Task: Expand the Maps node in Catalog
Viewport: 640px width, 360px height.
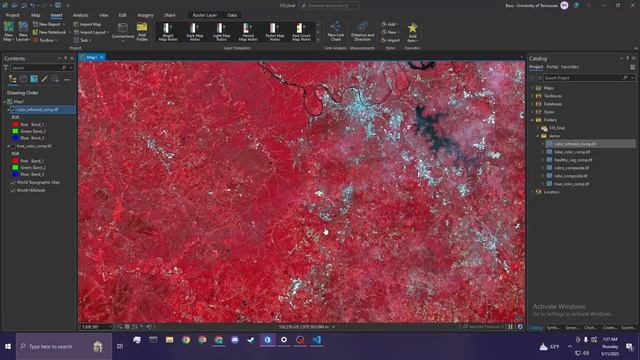Action: point(533,88)
